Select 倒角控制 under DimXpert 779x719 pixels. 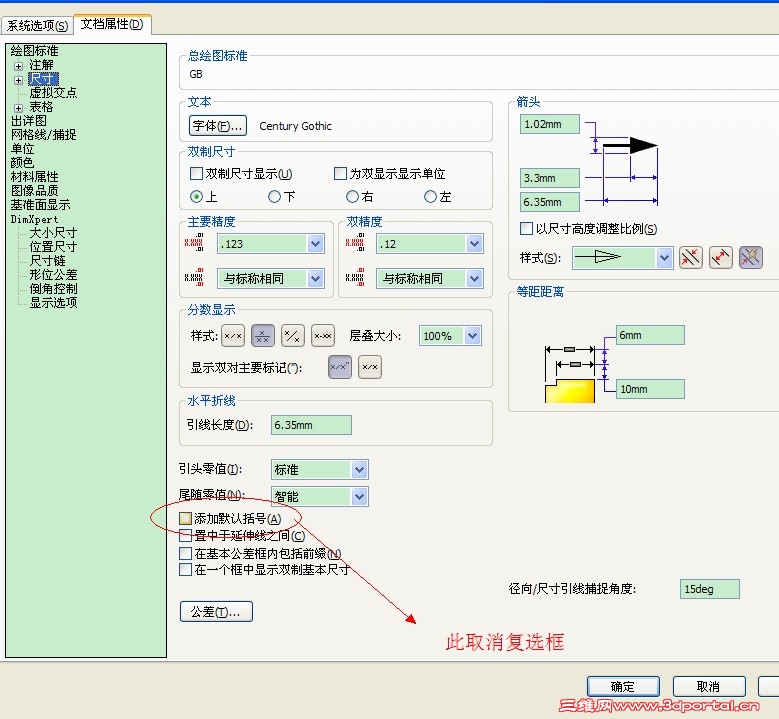tap(53, 288)
